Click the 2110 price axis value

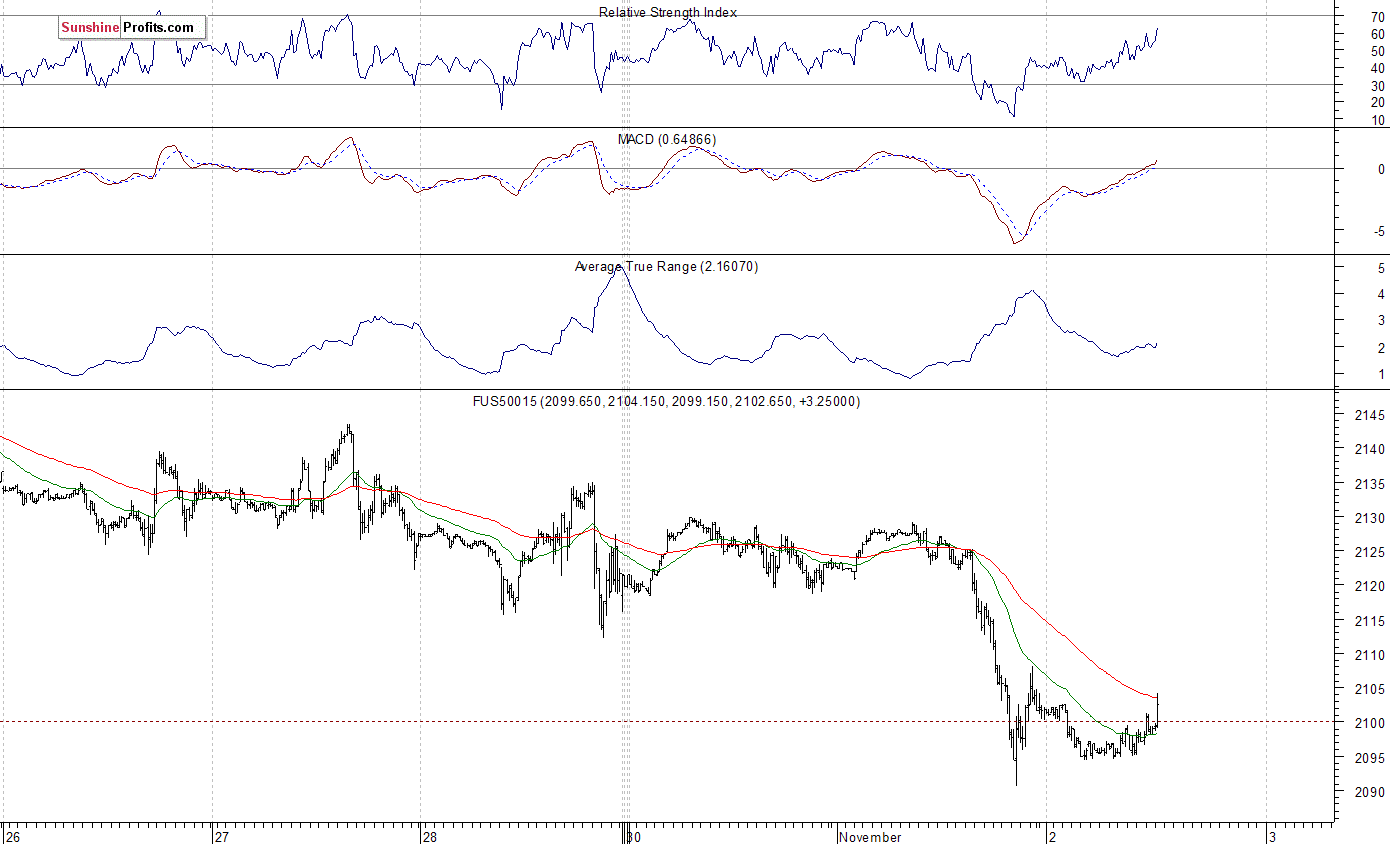click(1368, 654)
